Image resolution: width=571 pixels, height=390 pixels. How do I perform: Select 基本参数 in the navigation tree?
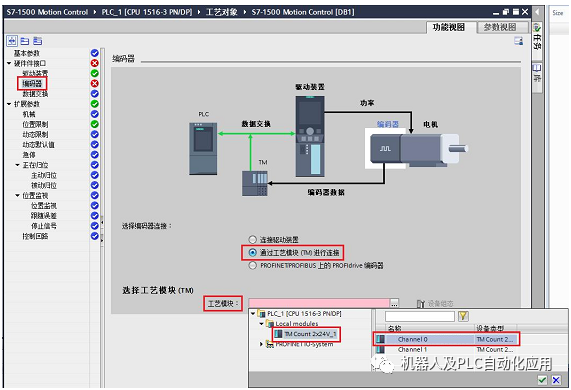point(27,53)
